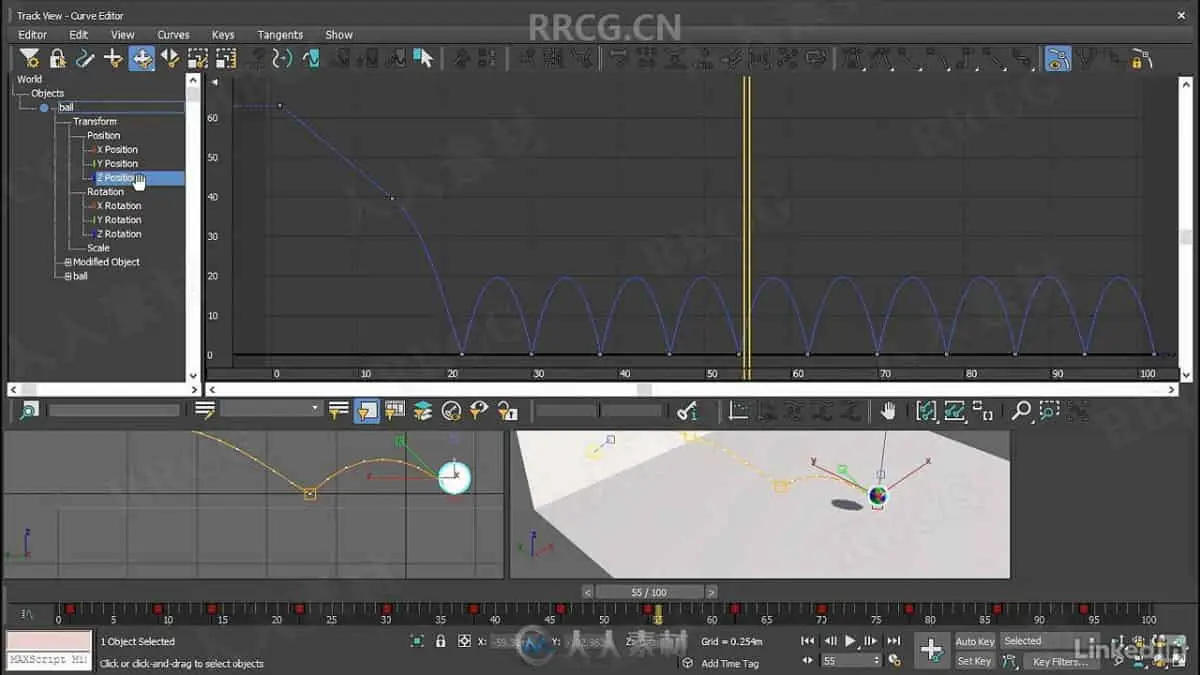
Task: Select the Slide Keys tool
Action: tap(170, 58)
